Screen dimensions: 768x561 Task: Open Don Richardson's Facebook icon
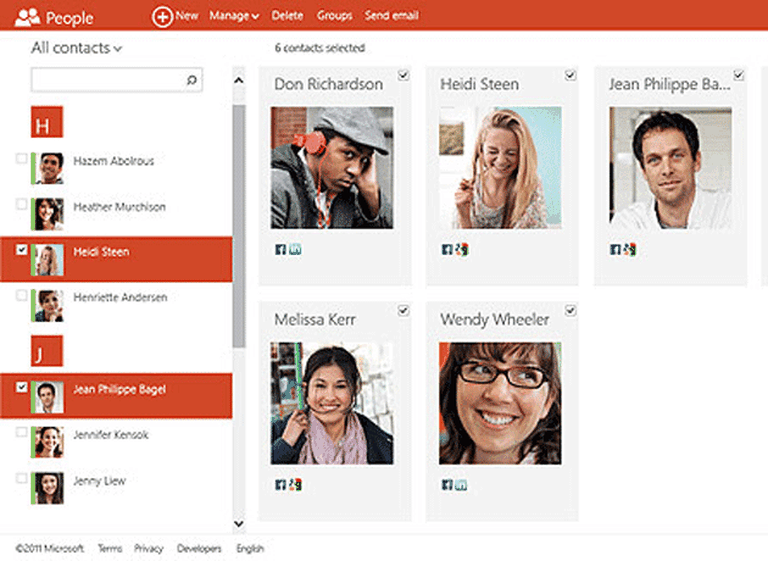coord(280,249)
